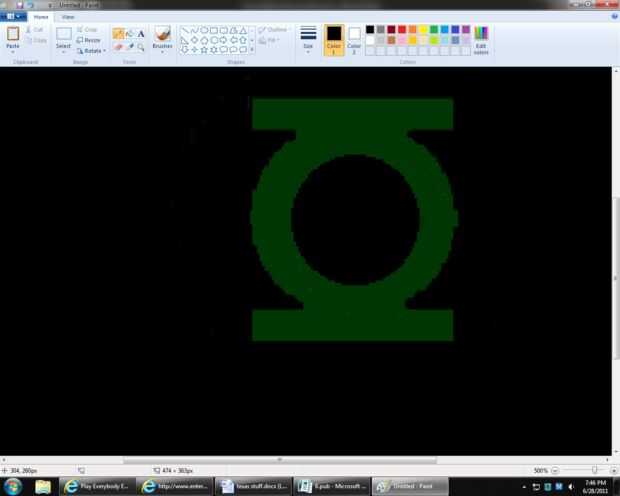
Task: Switch to the View ribbon tab
Action: pyautogui.click(x=68, y=17)
